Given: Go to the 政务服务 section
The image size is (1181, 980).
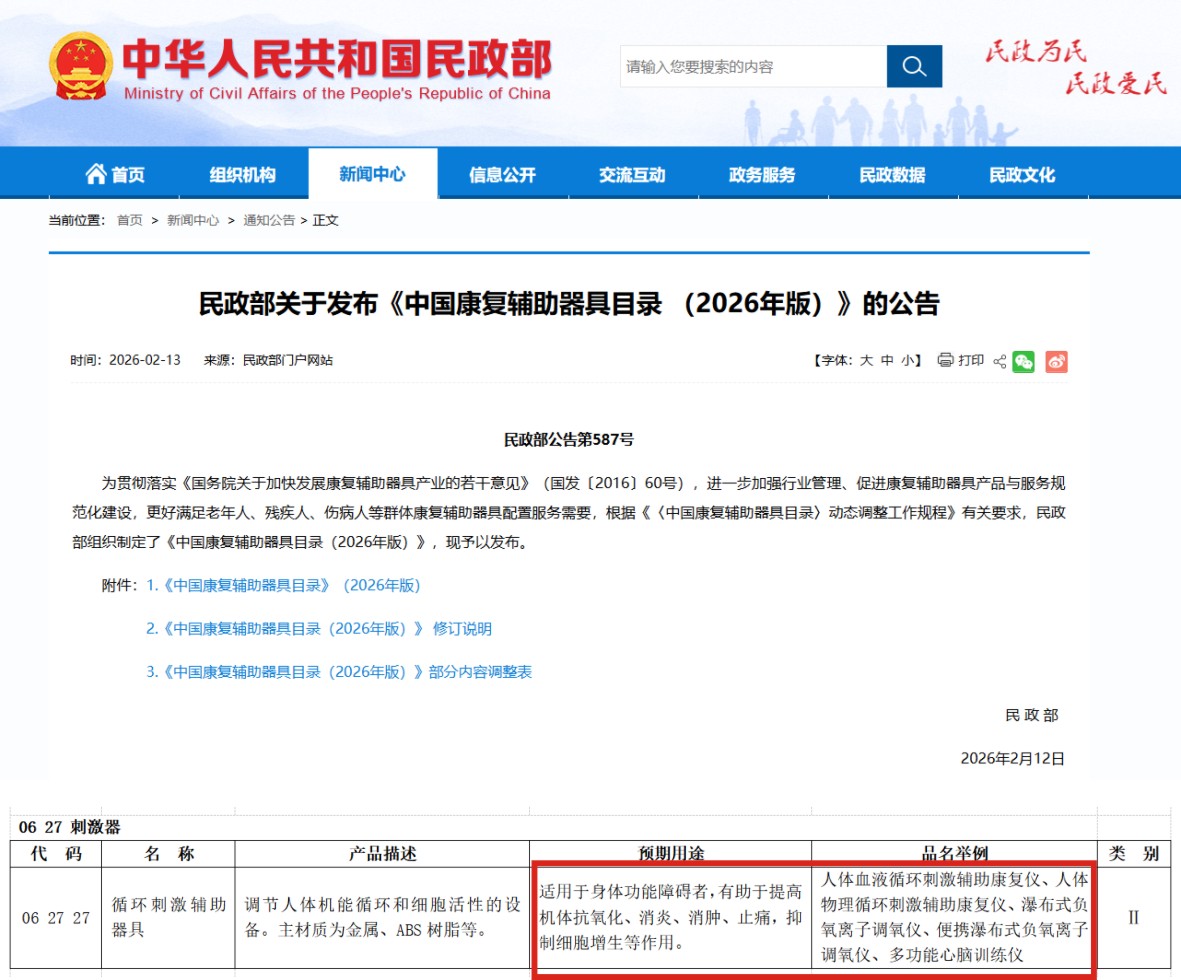Looking at the screenshot, I should click(762, 175).
